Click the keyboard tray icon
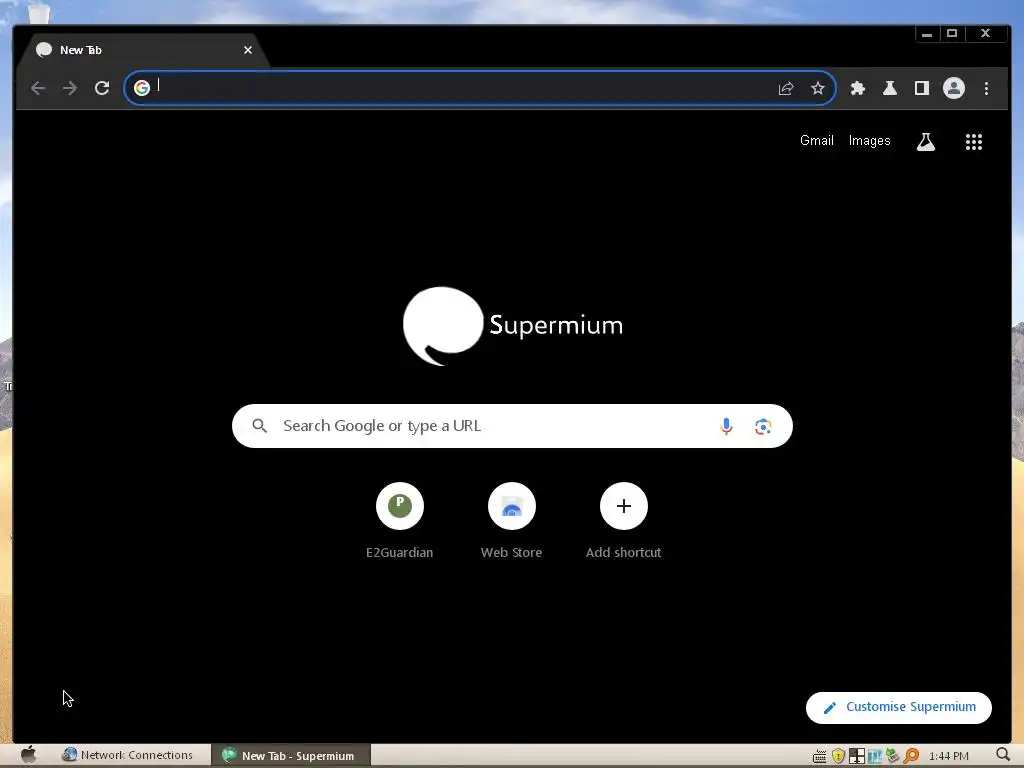This screenshot has height=768, width=1024. [x=819, y=756]
